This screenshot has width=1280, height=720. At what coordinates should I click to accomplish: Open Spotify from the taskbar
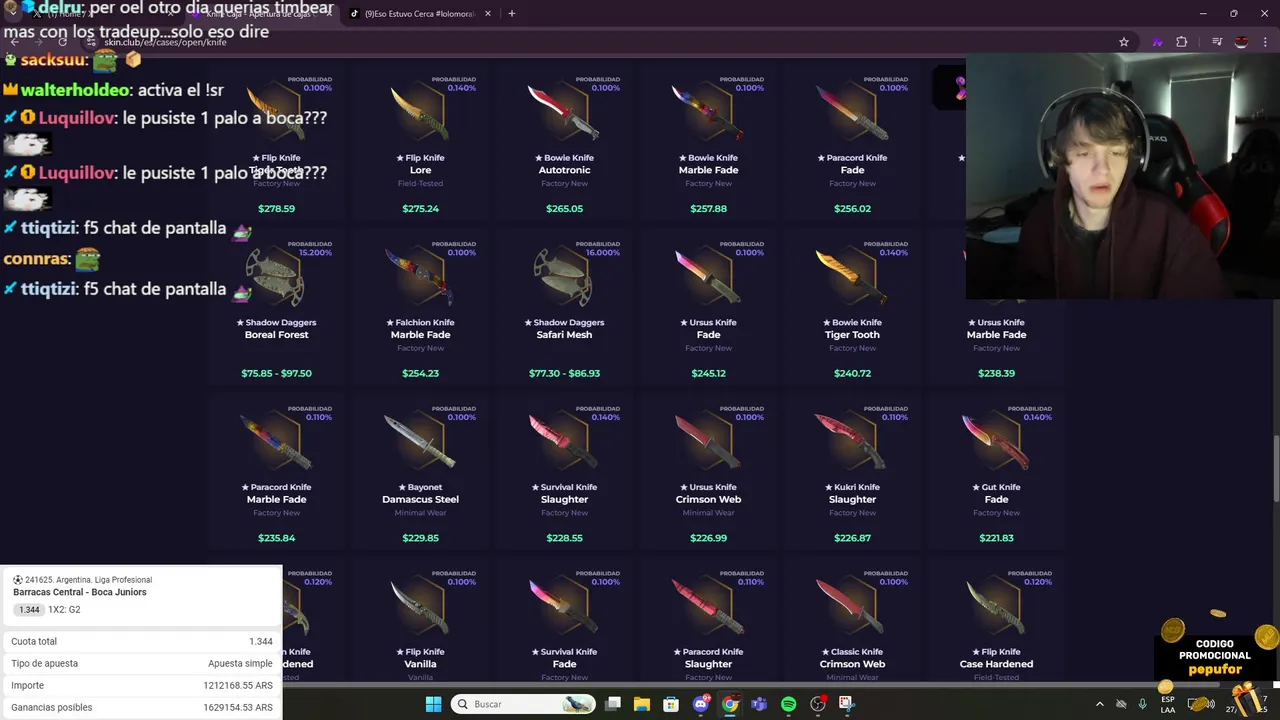coord(788,704)
